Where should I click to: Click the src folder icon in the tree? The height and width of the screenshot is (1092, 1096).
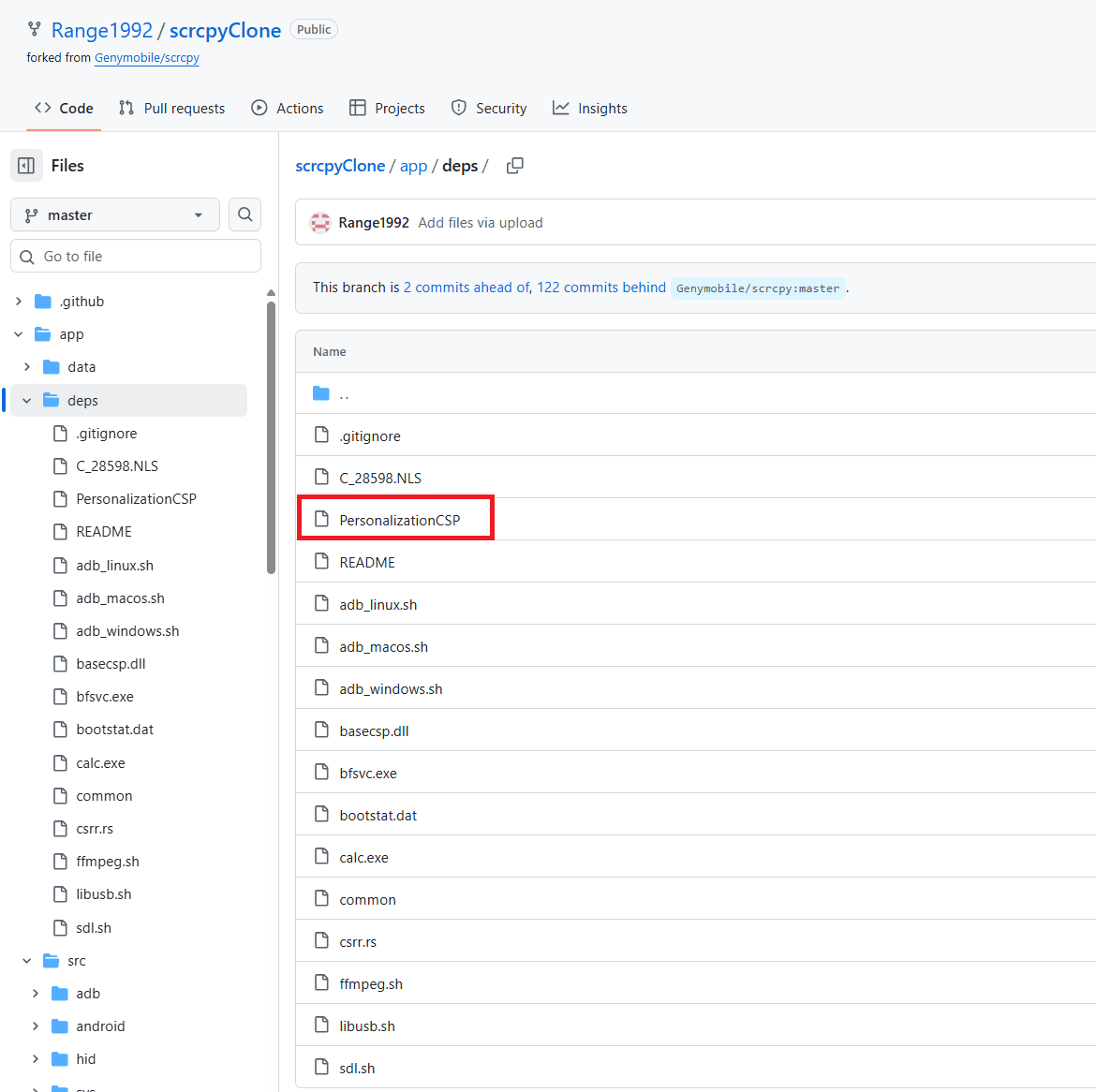tap(52, 961)
